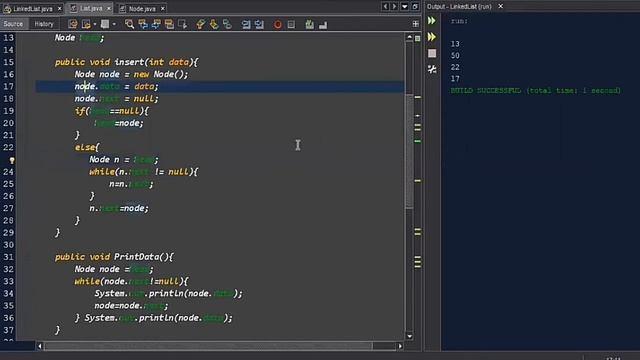640x360 pixels.
Task: Click the Comment lines icon
Action: pos(309,24)
